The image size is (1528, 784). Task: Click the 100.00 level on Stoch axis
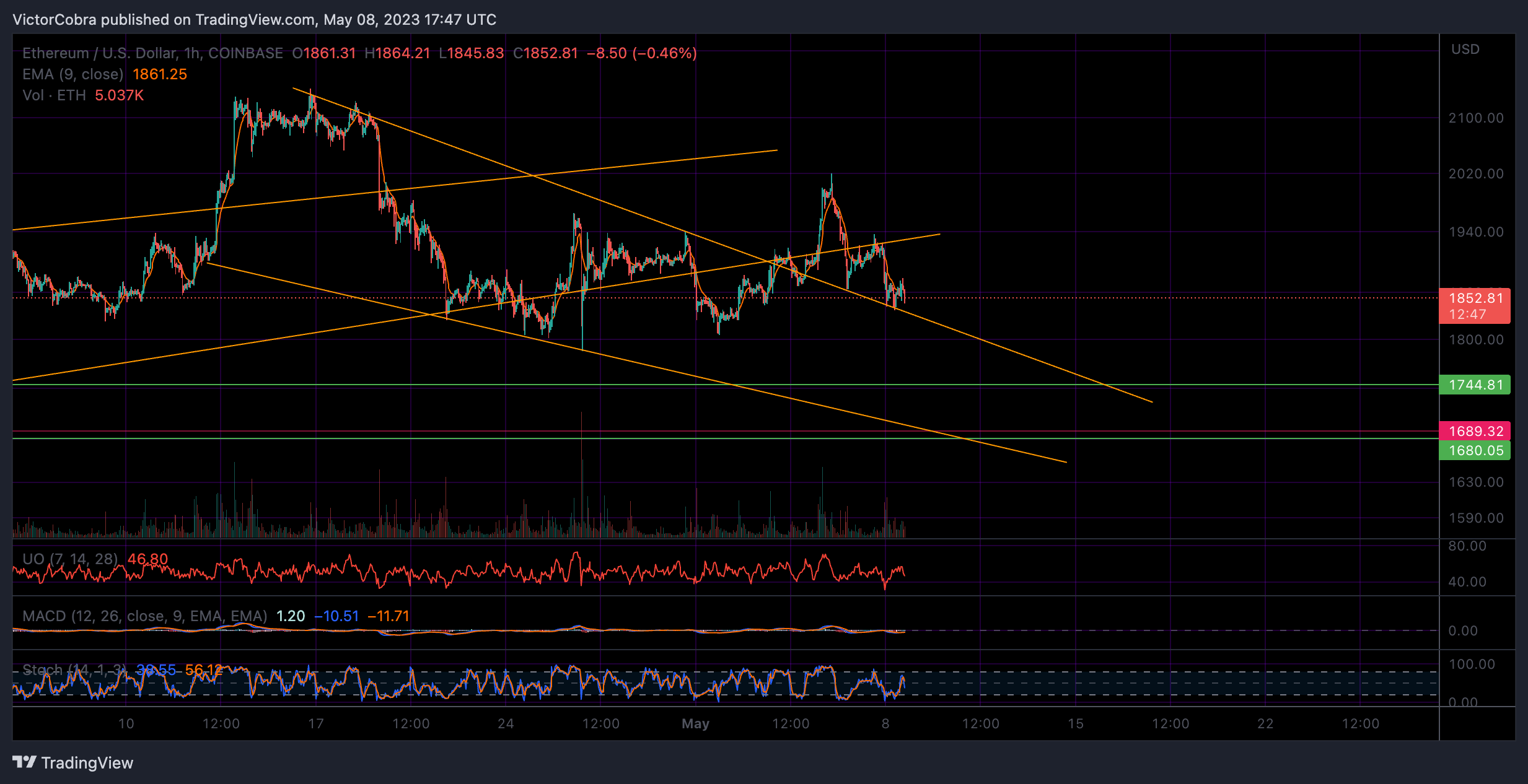(x=1472, y=664)
